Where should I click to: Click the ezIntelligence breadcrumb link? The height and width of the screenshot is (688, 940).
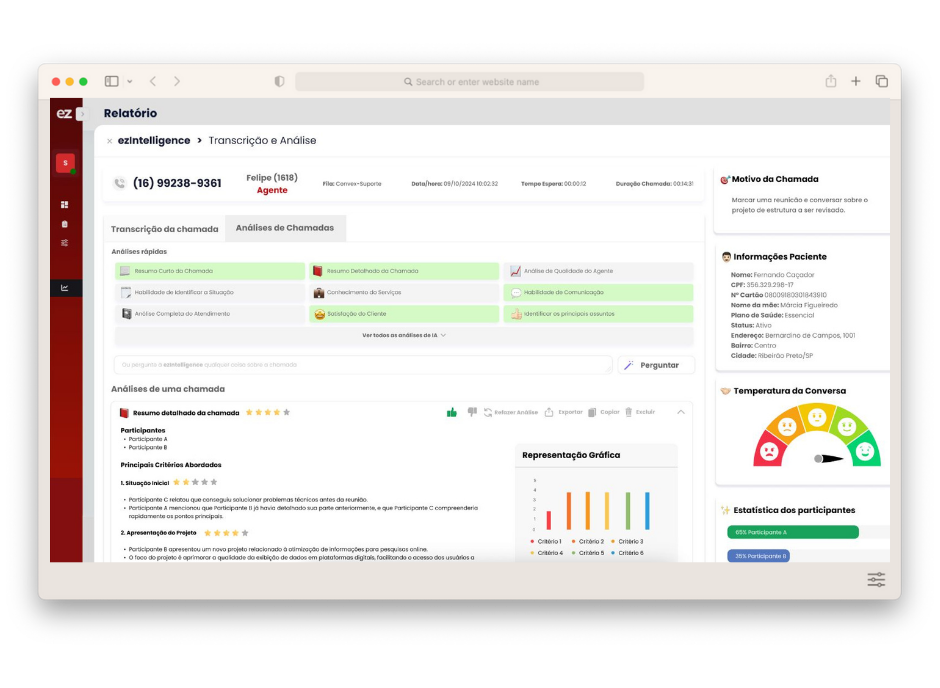(x=154, y=140)
